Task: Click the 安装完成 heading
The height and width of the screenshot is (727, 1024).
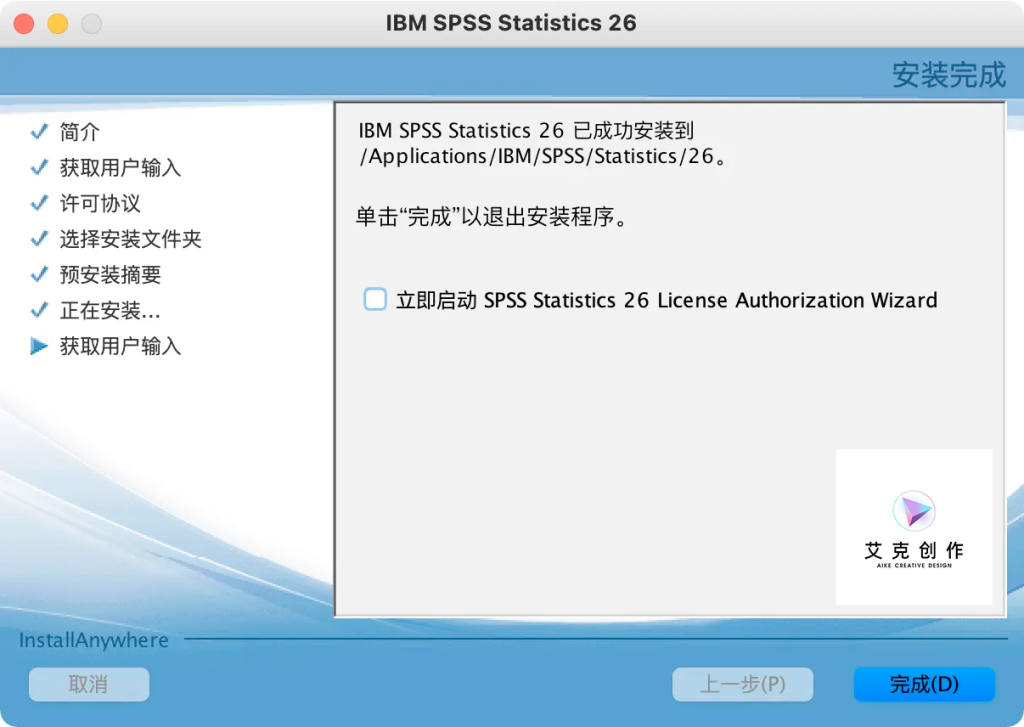Action: [949, 74]
